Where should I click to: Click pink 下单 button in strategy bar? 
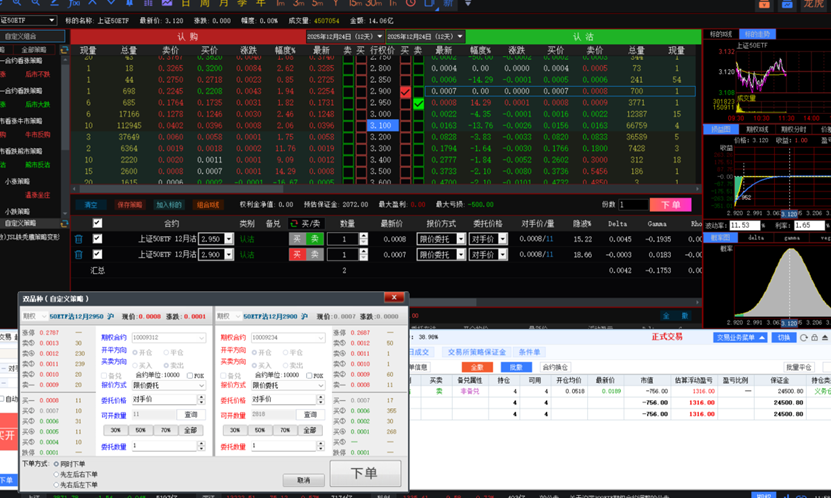click(670, 204)
